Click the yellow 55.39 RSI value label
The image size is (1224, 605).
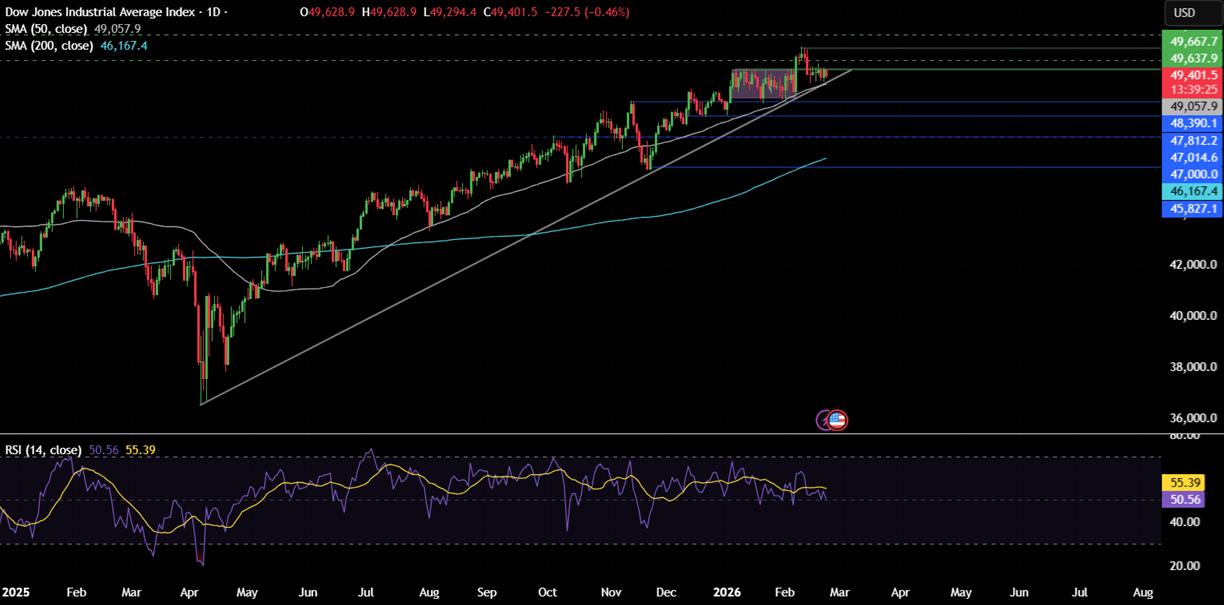(1180, 482)
